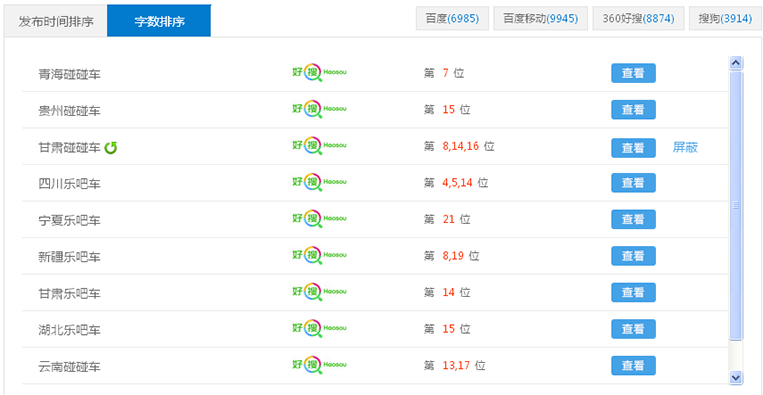Open the 360好搜(8874) results tab
The width and height of the screenshot is (763, 395).
[x=638, y=19]
